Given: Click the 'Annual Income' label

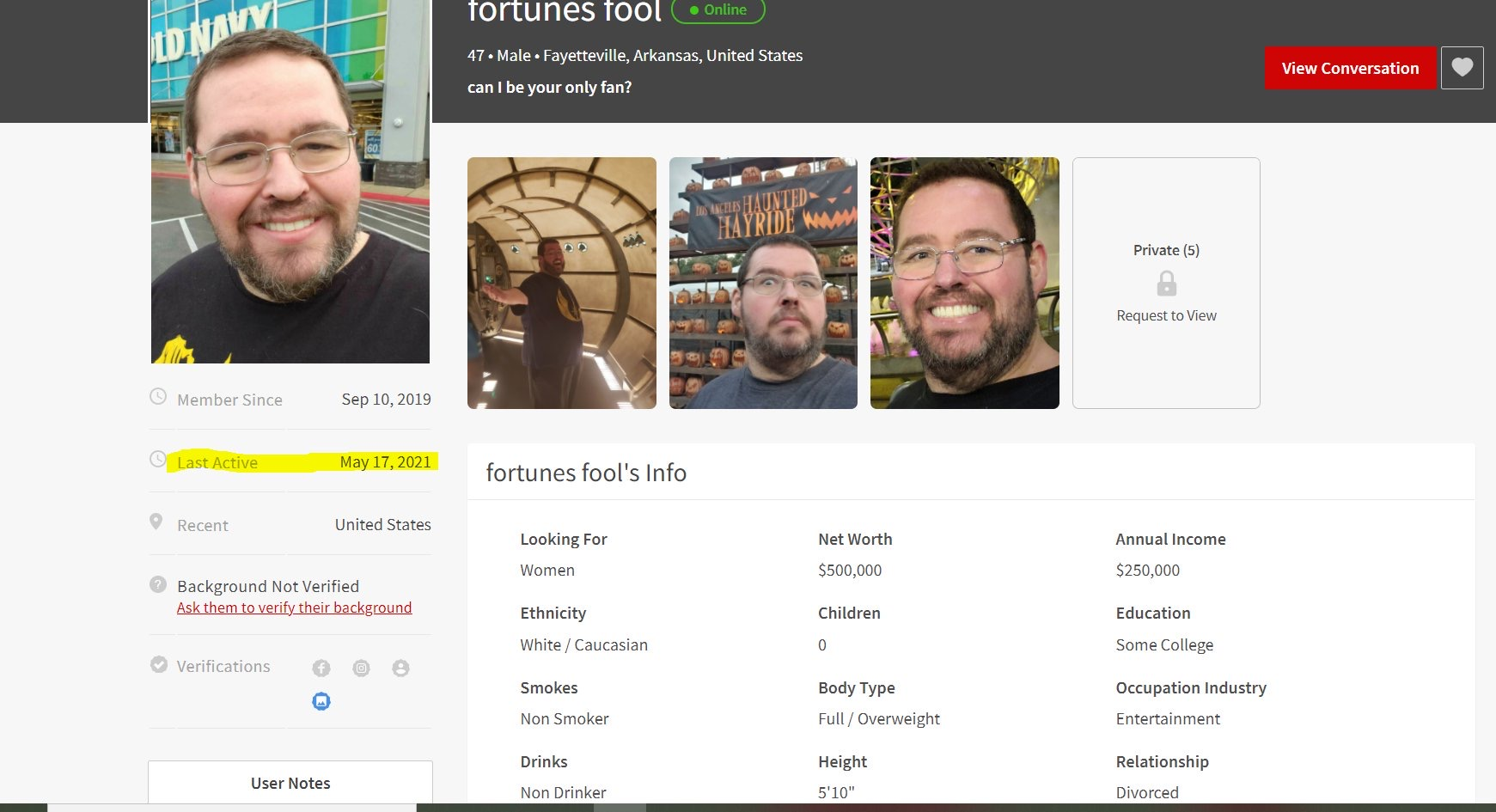Looking at the screenshot, I should pyautogui.click(x=1170, y=540).
